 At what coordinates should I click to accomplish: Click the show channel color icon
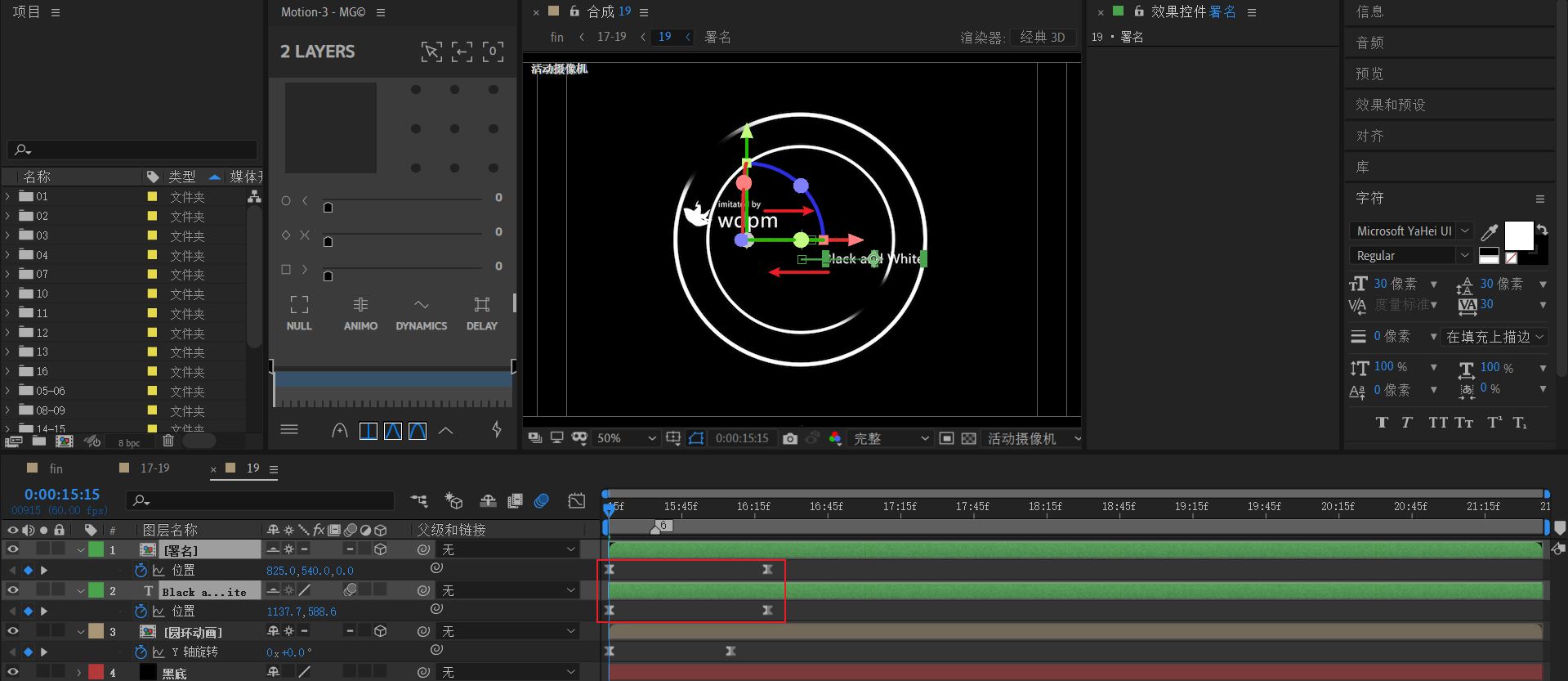(835, 438)
